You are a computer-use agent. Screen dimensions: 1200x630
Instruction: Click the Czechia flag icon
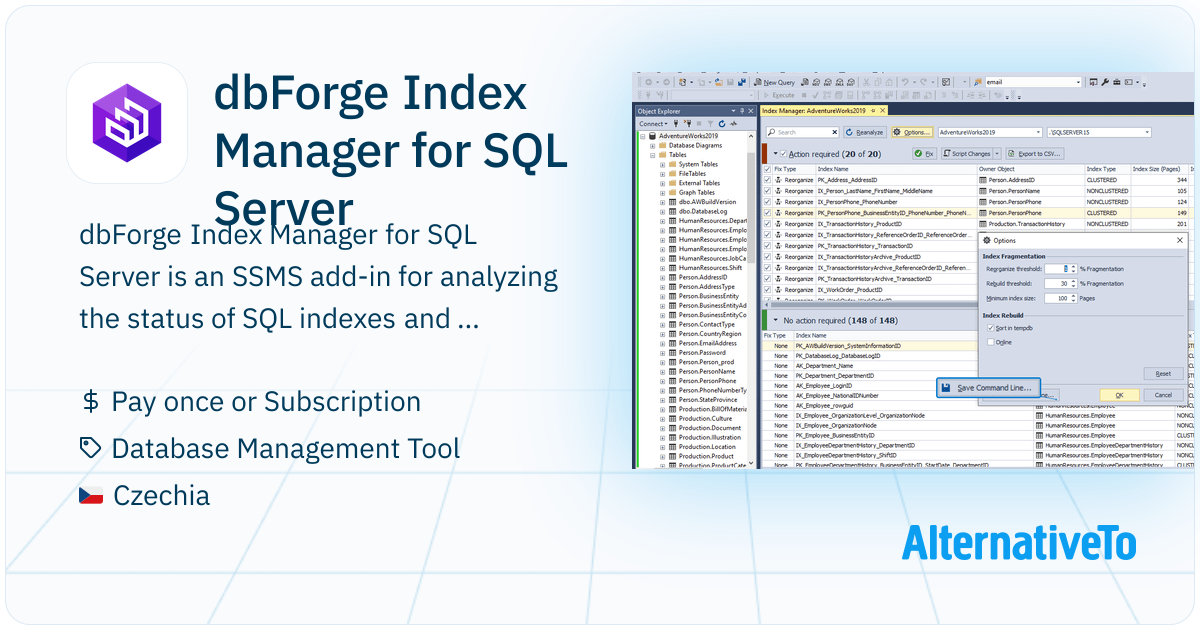point(91,495)
